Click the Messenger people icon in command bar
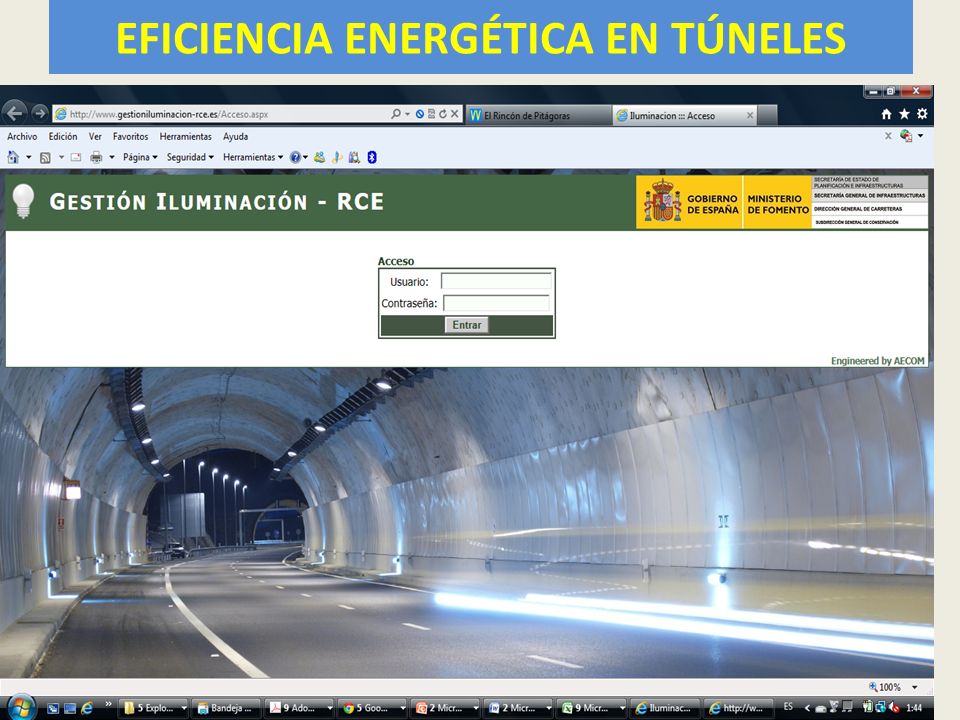960x720 pixels. (x=320, y=157)
